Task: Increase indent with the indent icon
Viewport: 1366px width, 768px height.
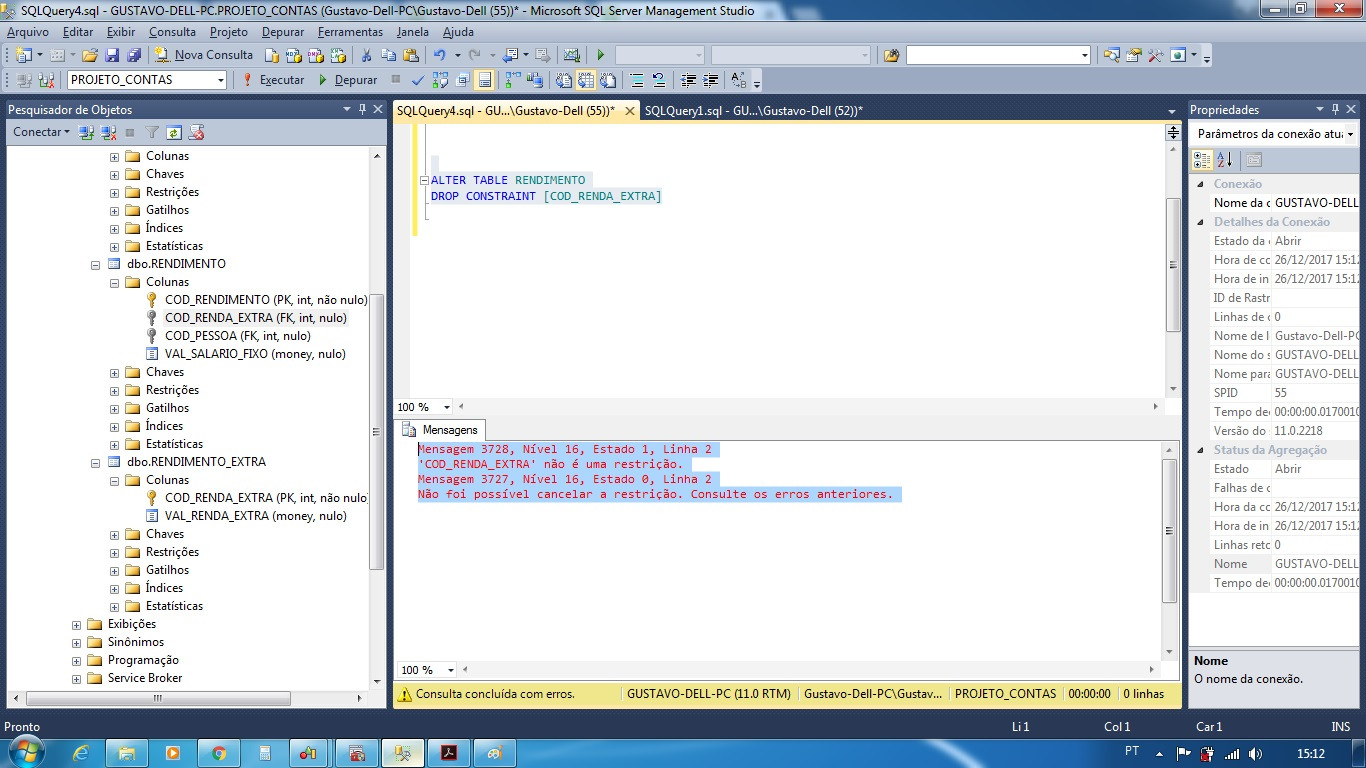Action: [710, 80]
